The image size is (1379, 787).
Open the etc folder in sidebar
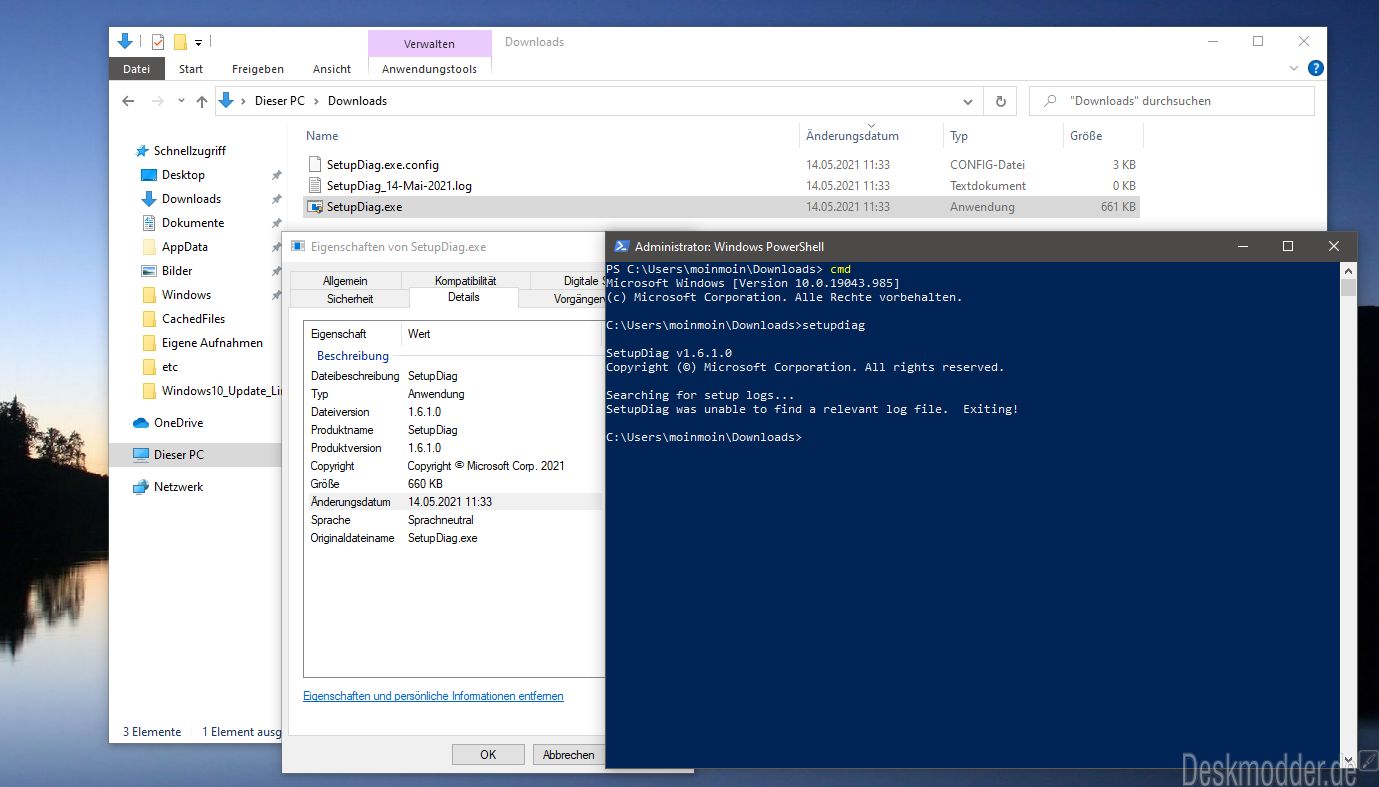[170, 367]
